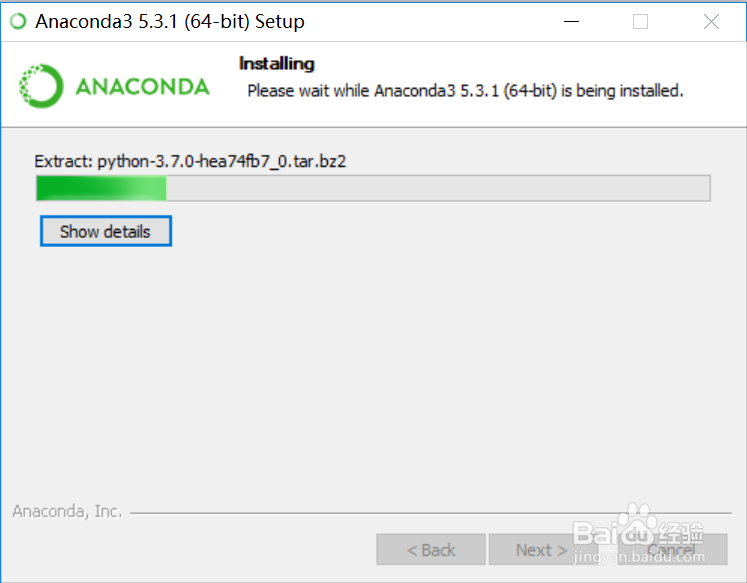Screen dimensions: 747x583
Task: Click the bold Installing heading
Action: pos(277,64)
